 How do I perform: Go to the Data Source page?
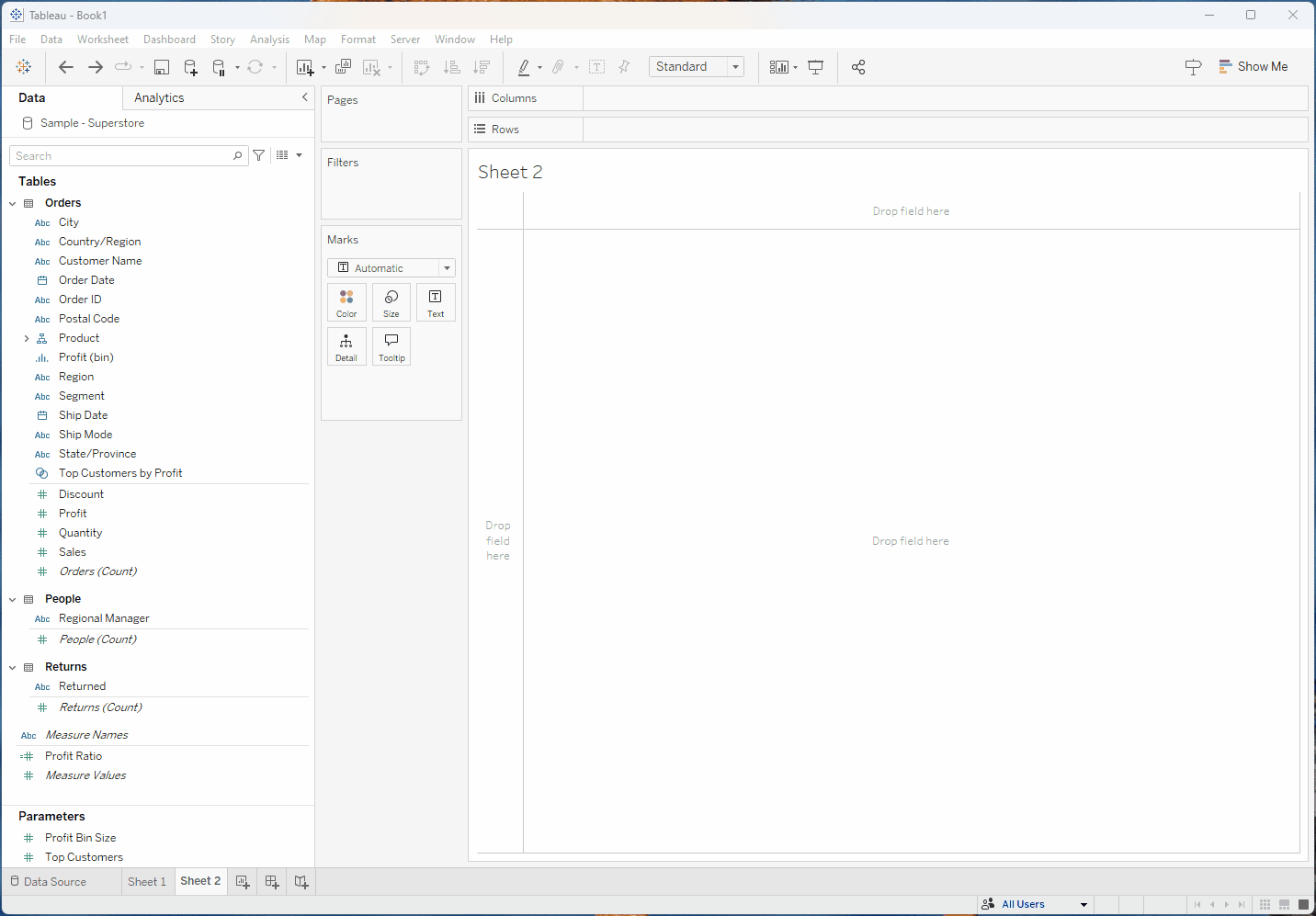coord(49,882)
